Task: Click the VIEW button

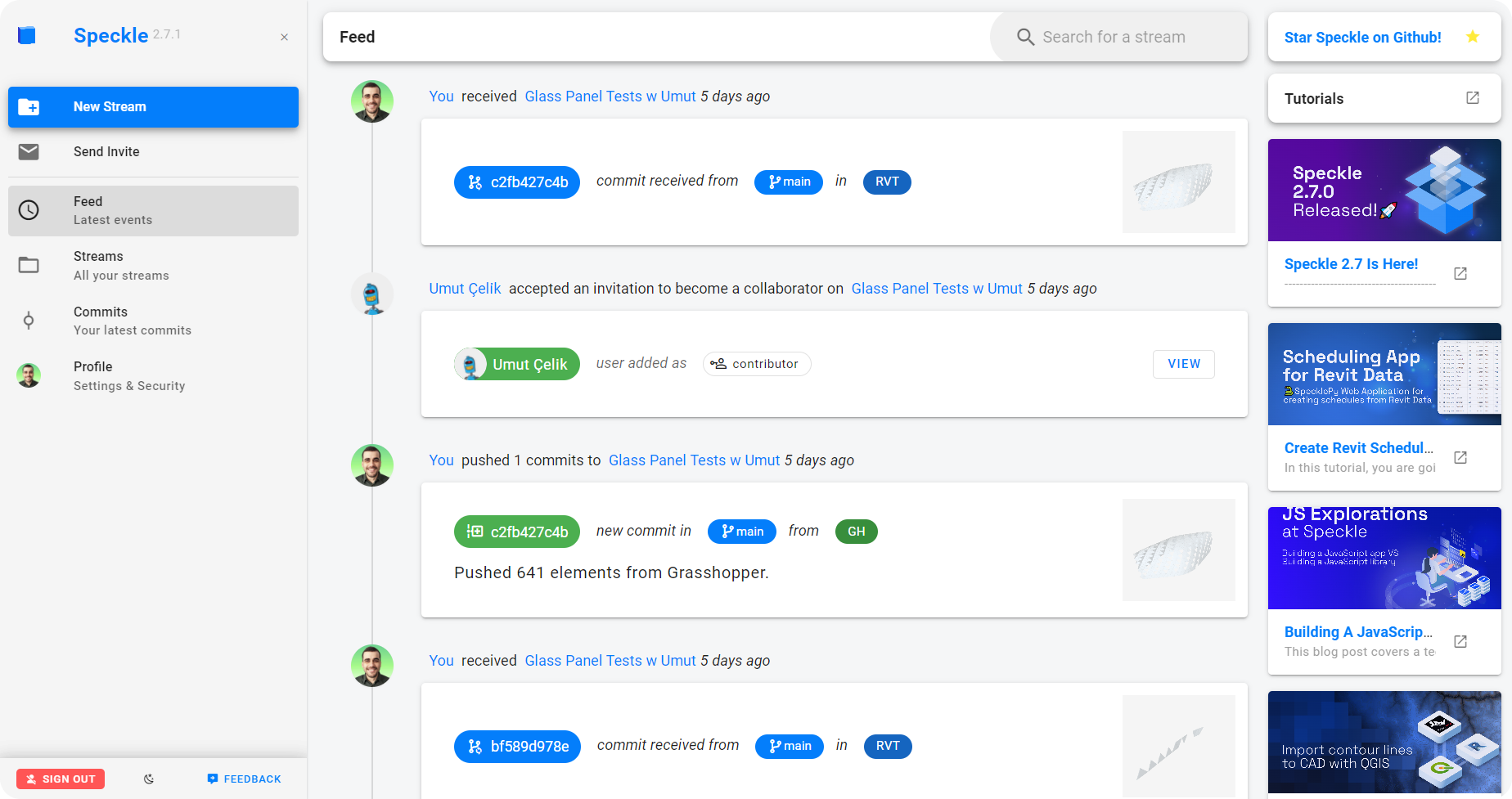Action: click(1184, 364)
